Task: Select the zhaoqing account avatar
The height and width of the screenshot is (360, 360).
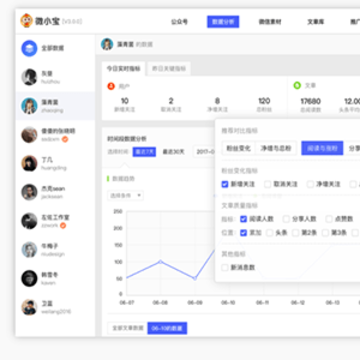Action: pyautogui.click(x=29, y=106)
